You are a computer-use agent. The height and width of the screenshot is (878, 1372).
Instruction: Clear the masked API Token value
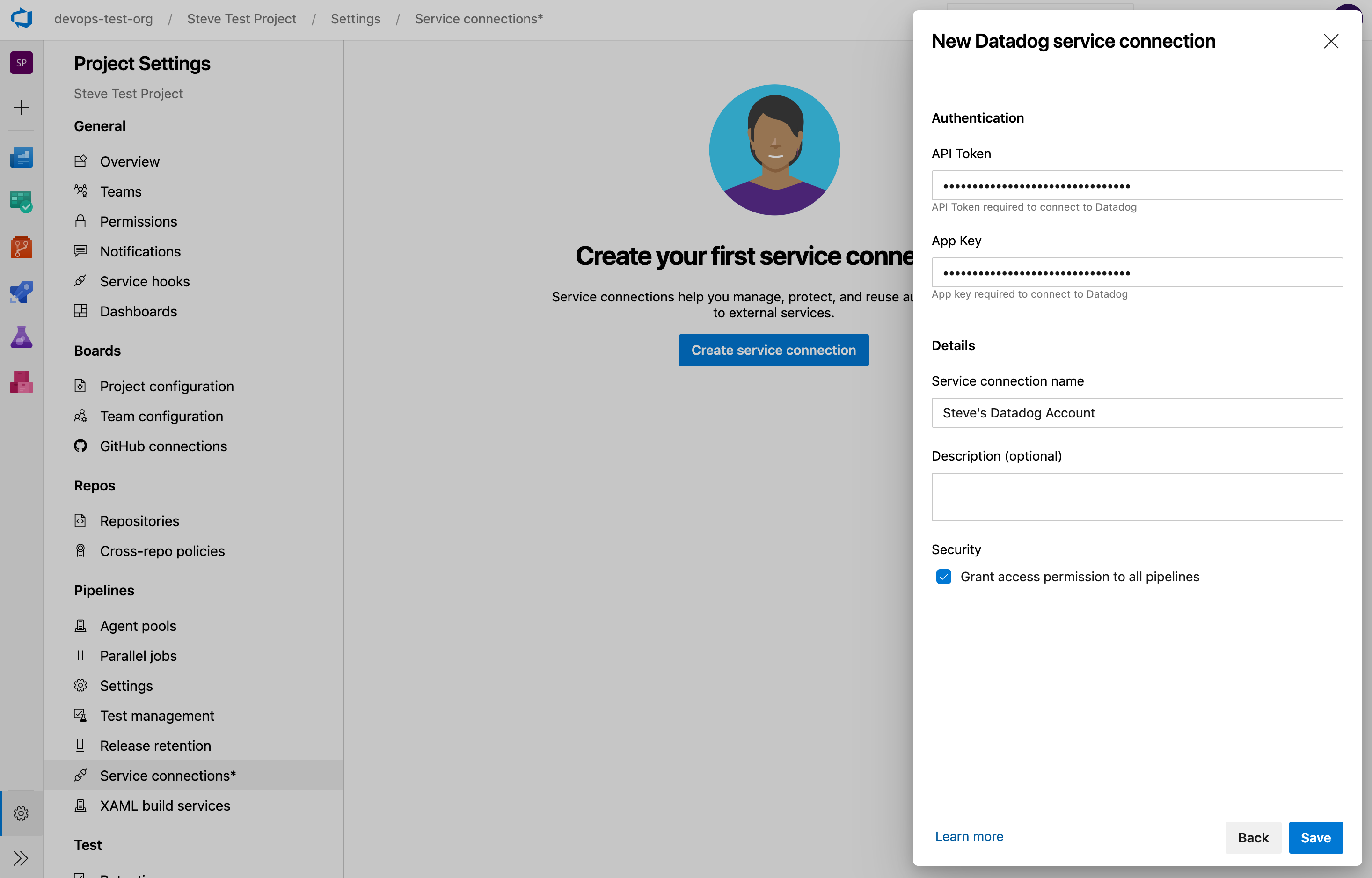(1137, 185)
